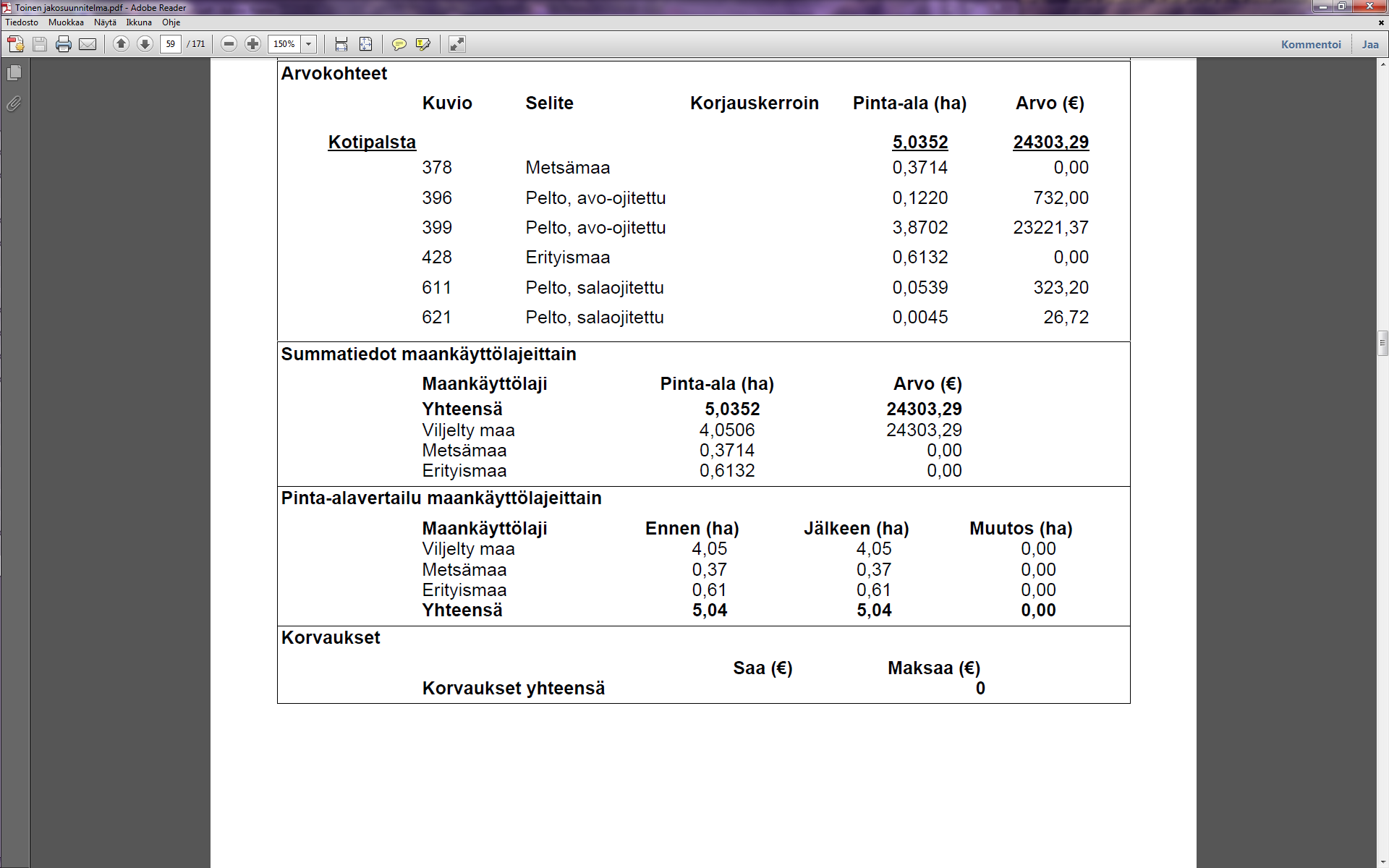Image resolution: width=1389 pixels, height=868 pixels.
Task: Click Summatiedot maankäyttölajeittain heading
Action: pos(429,354)
